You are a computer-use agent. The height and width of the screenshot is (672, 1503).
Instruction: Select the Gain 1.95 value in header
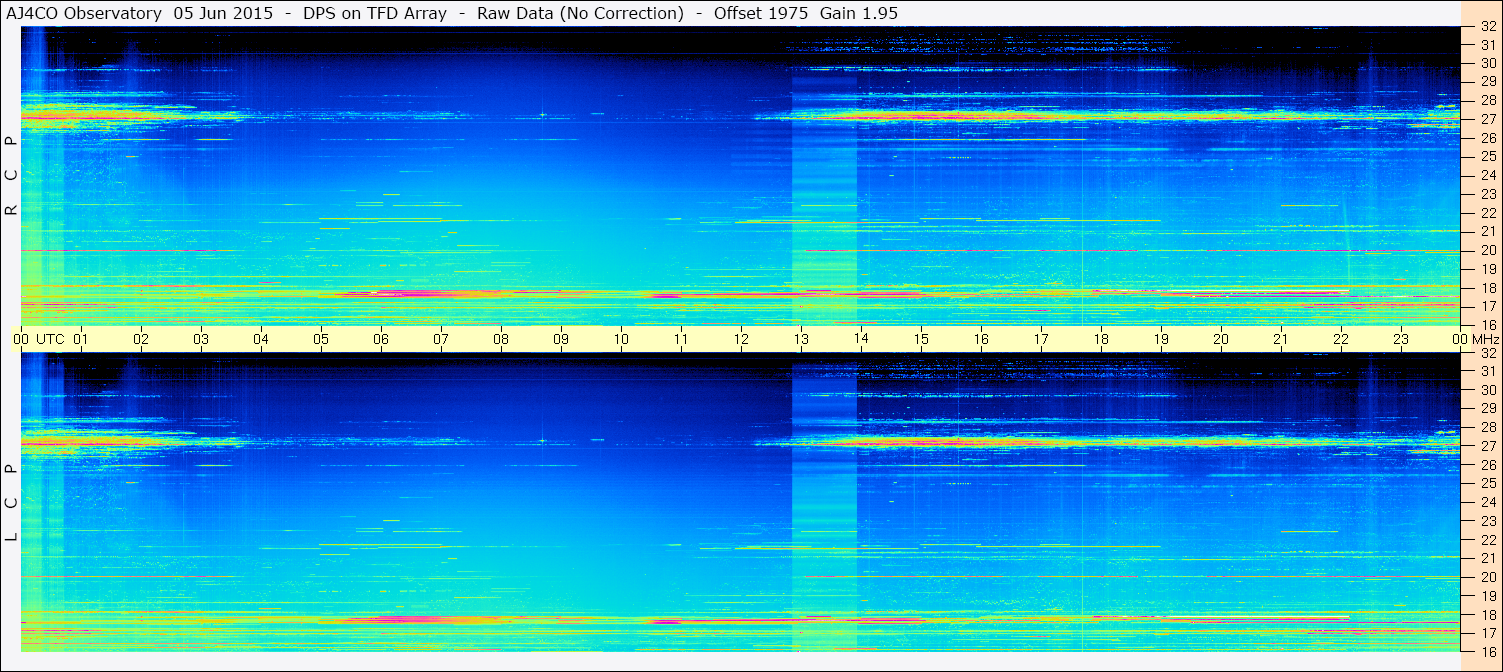point(858,13)
